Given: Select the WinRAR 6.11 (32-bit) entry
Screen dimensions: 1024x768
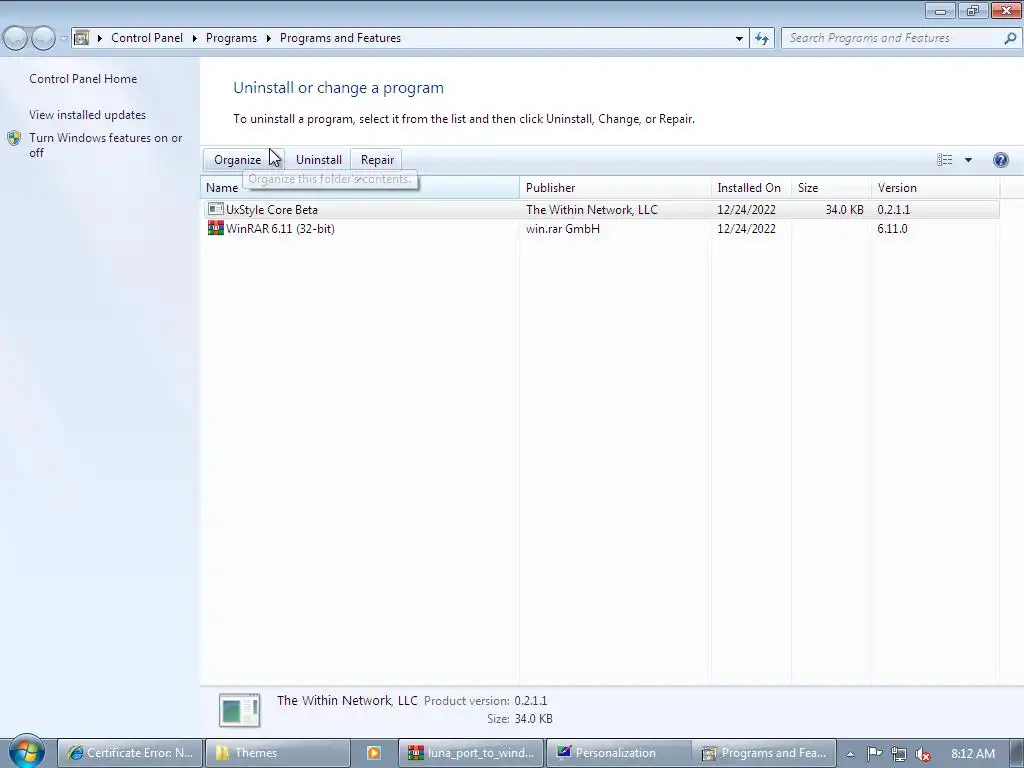Looking at the screenshot, I should (600, 229).
